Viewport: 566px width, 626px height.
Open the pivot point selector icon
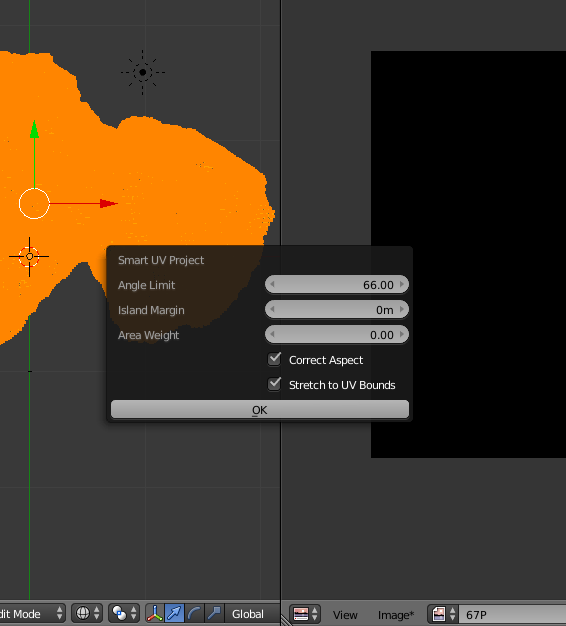click(x=124, y=613)
